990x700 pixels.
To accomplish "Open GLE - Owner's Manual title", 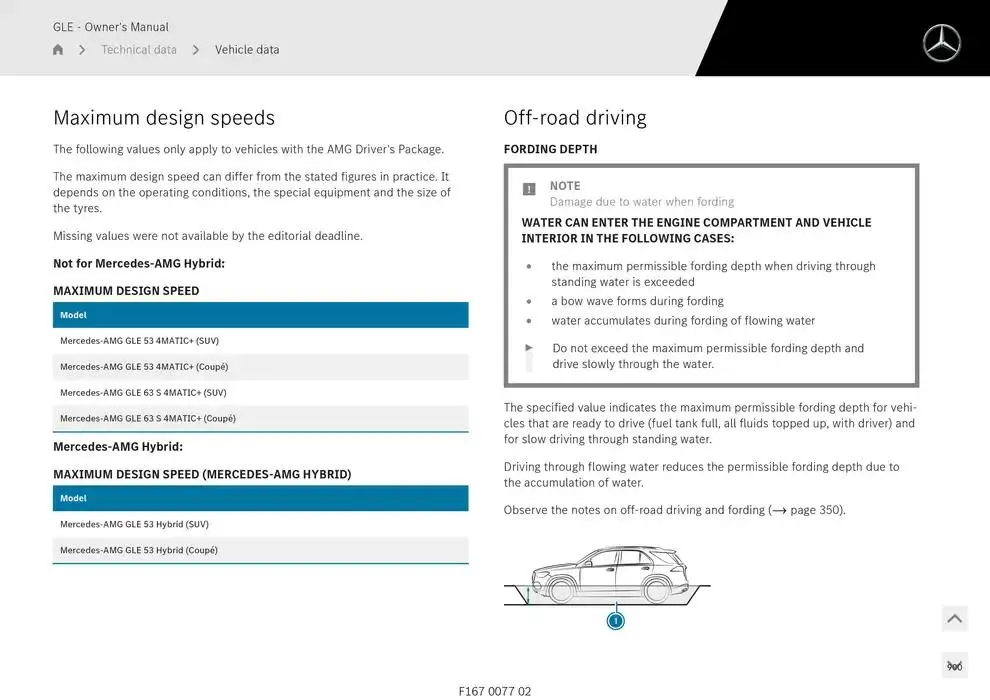I will pyautogui.click(x=110, y=26).
